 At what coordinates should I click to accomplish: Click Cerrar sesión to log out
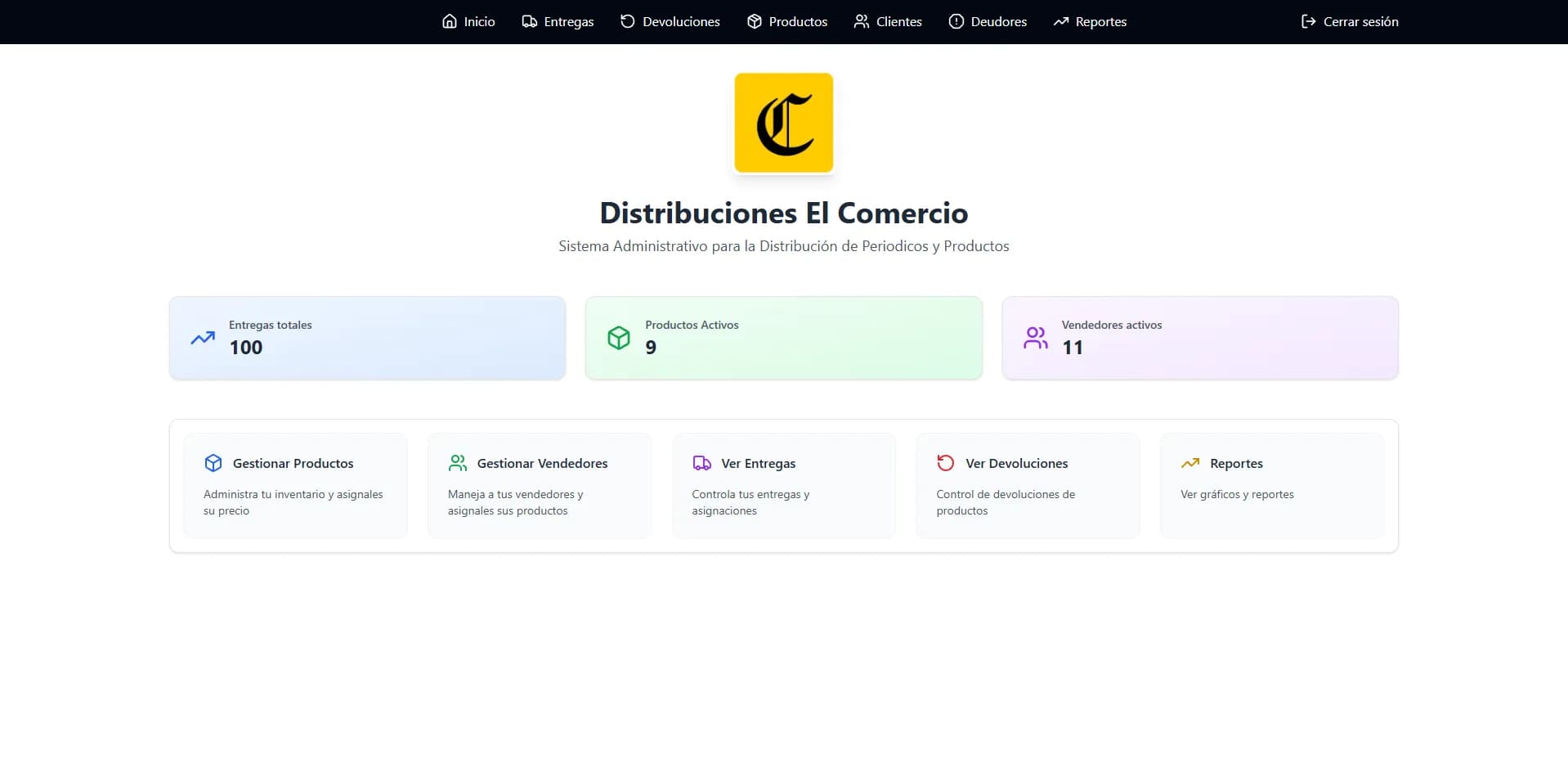[x=1350, y=22]
